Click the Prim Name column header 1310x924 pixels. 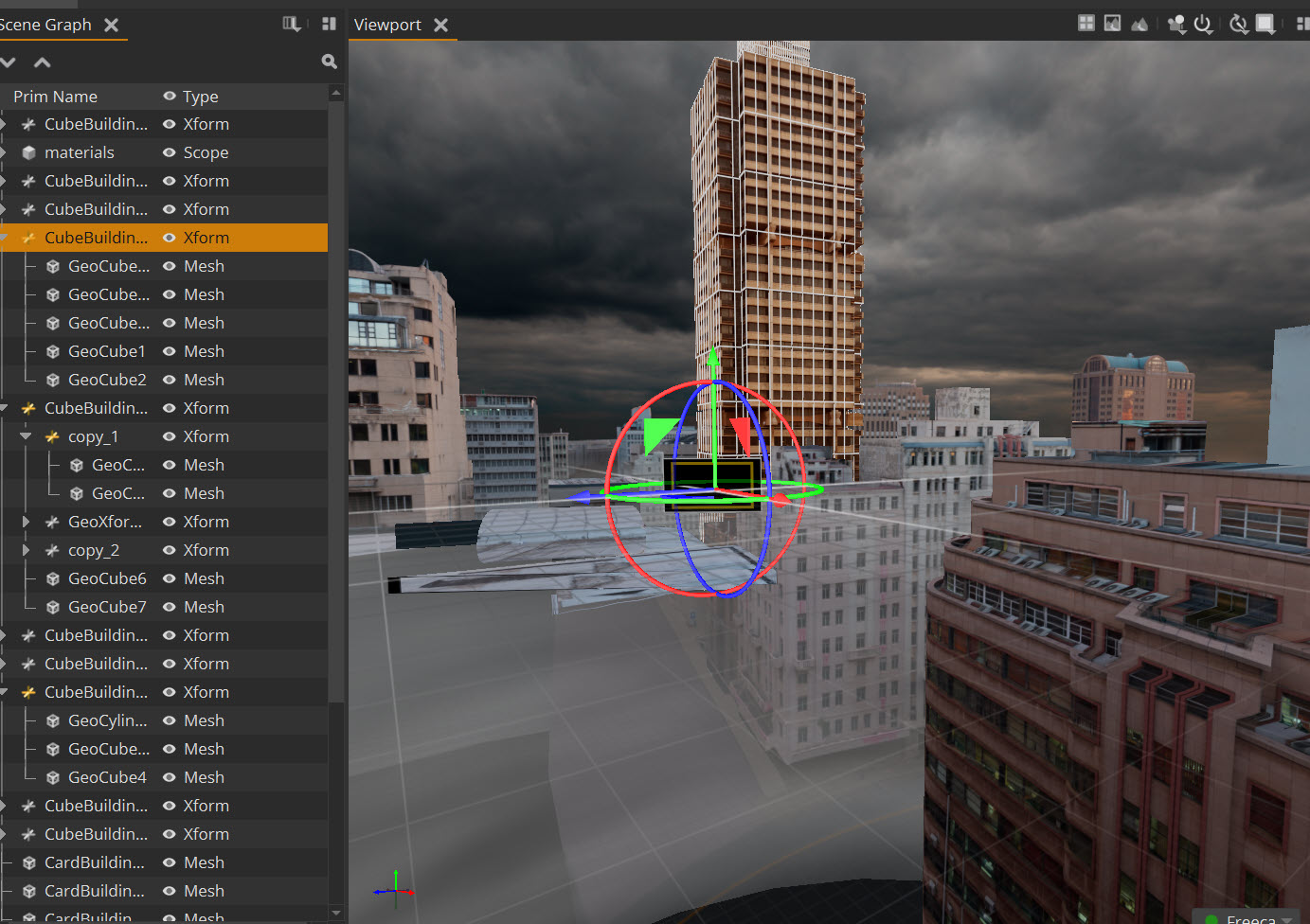pyautogui.click(x=55, y=96)
